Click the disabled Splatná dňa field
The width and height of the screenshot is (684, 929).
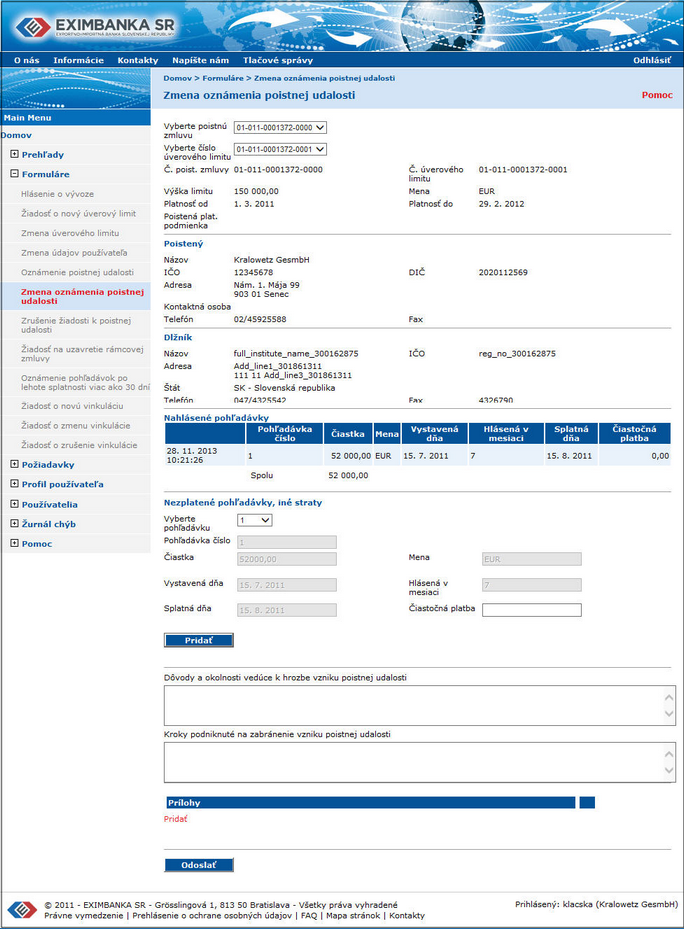point(287,610)
